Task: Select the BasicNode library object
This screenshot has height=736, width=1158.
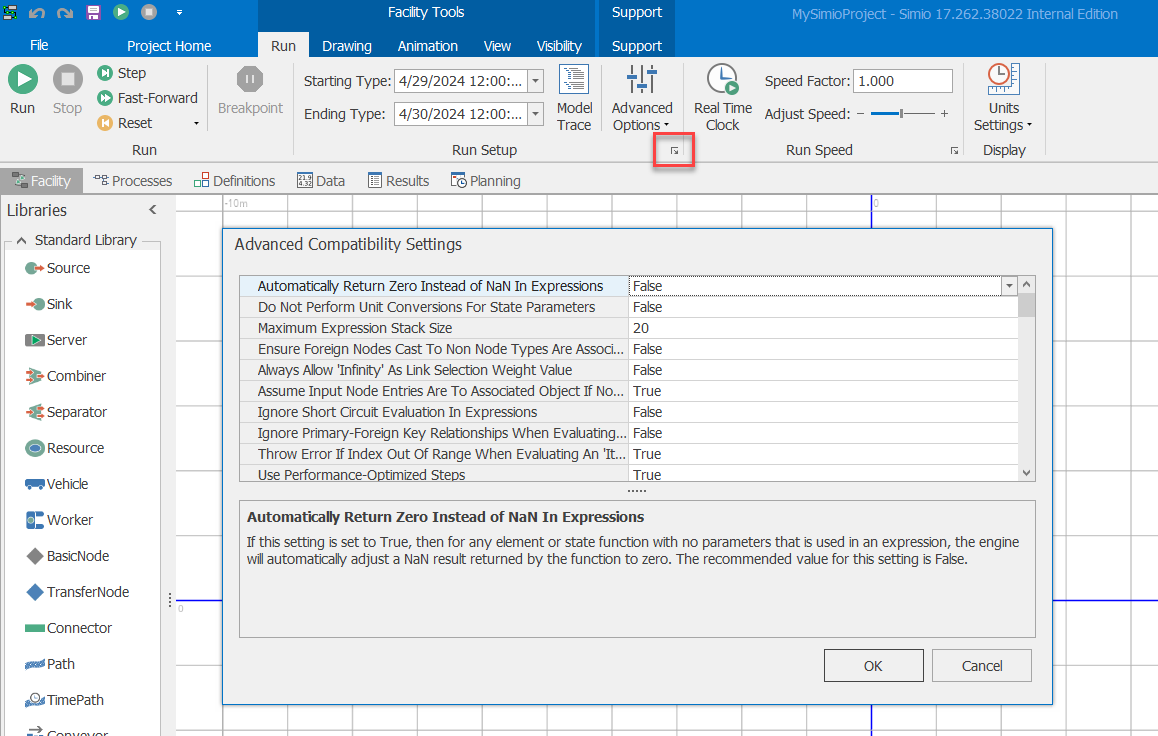Action: point(67,557)
